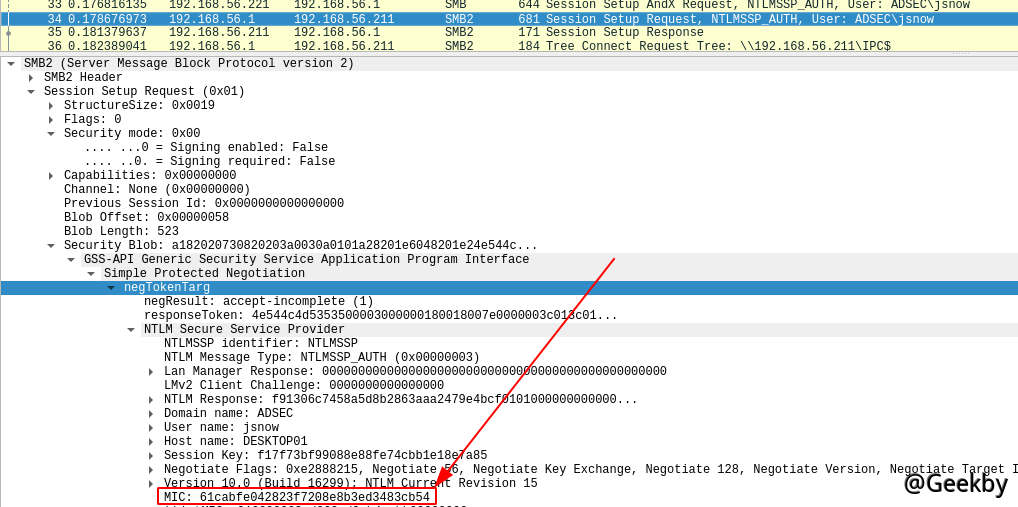
Task: Expand the SMB2 Header tree node
Action: [31, 78]
